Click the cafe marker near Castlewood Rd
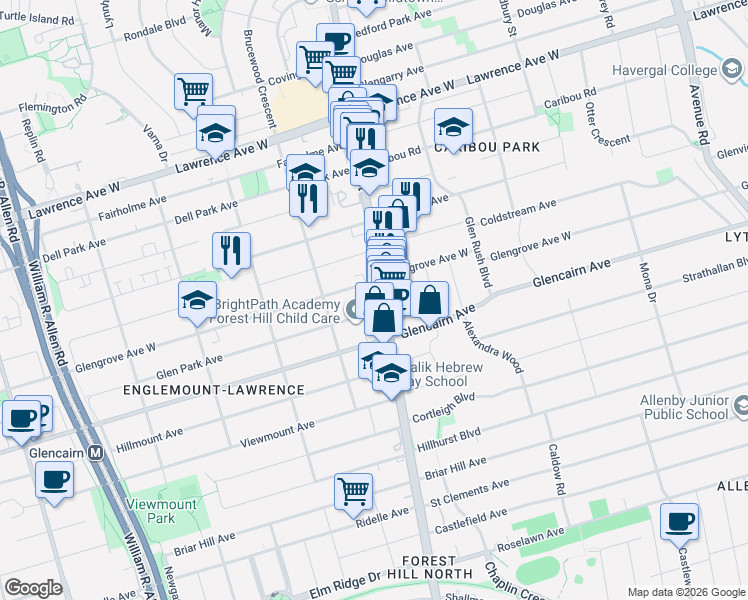This screenshot has height=600, width=748. (x=679, y=521)
